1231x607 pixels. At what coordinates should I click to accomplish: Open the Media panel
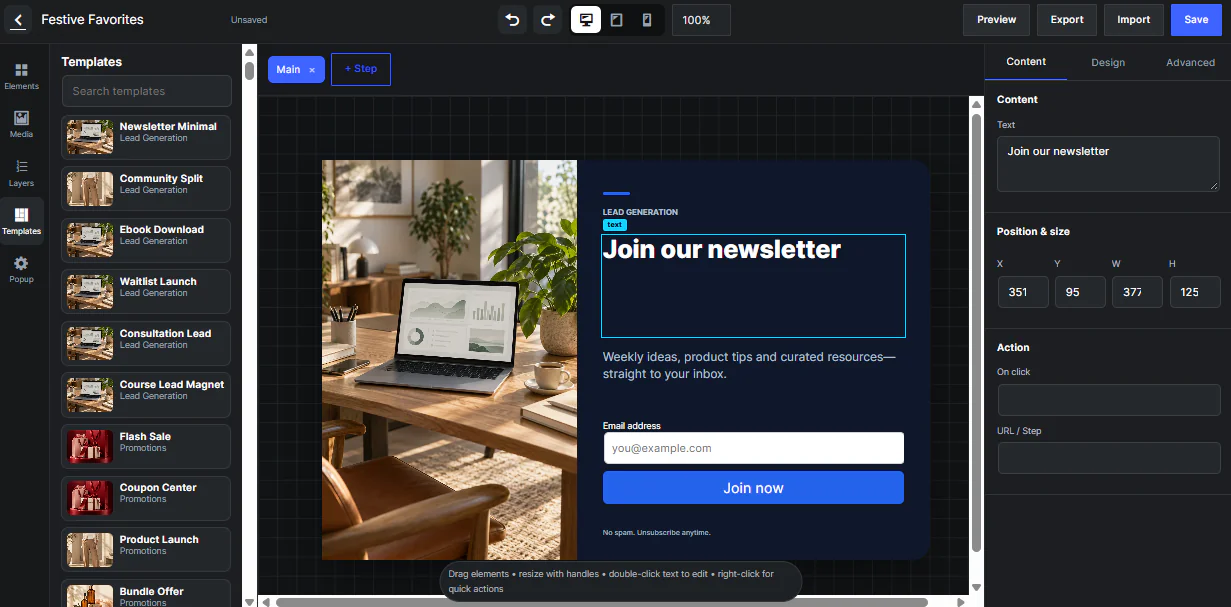(x=22, y=124)
